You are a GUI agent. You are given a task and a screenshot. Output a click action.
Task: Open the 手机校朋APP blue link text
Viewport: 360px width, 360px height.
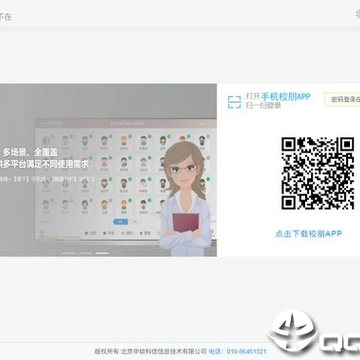click(285, 97)
